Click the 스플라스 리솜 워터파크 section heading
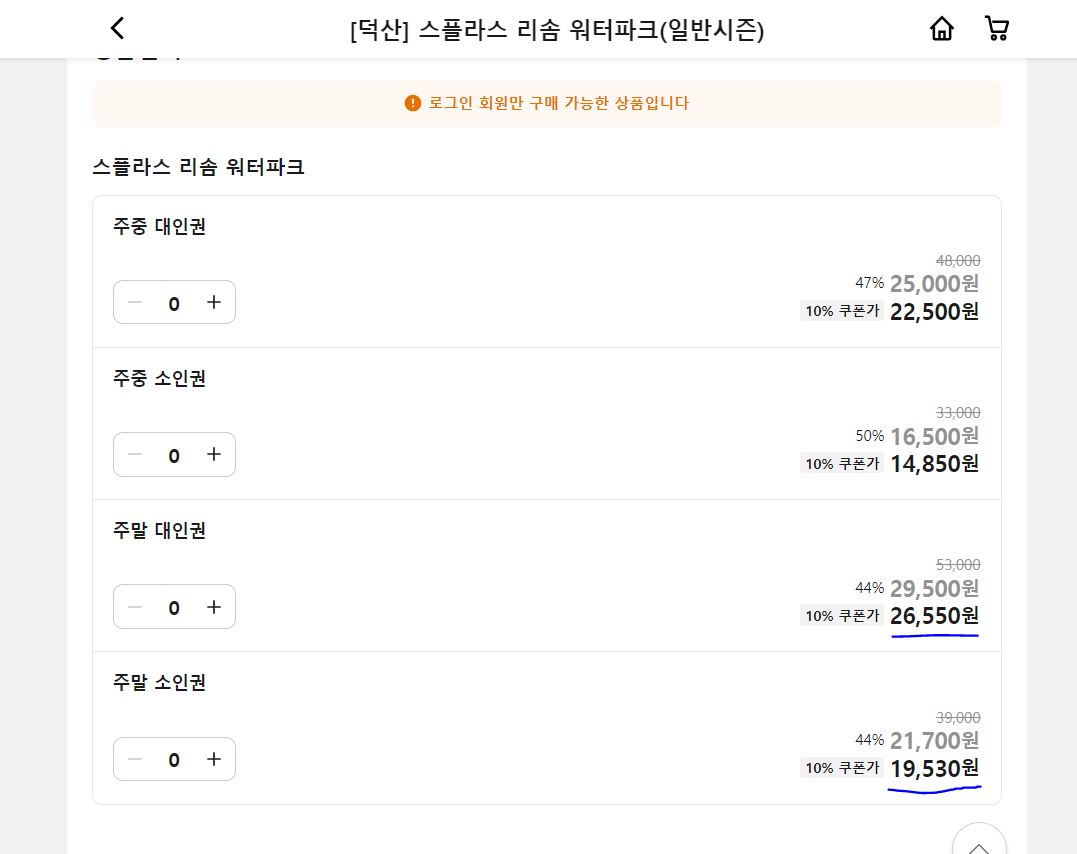 pos(197,167)
